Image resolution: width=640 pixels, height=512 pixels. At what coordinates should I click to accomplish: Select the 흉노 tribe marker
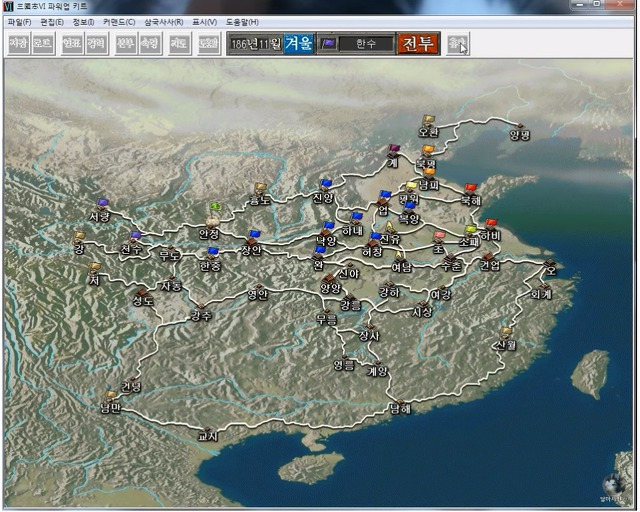coord(260,194)
